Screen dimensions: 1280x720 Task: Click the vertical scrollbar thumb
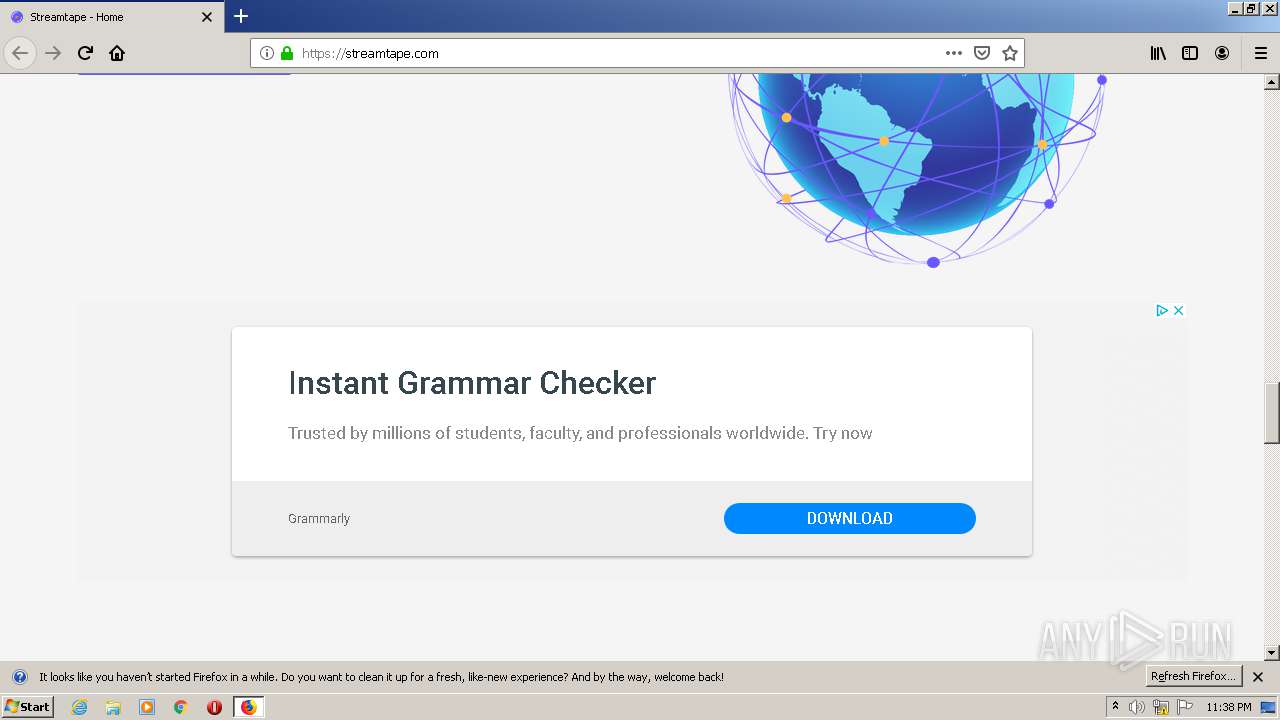coord(1272,412)
